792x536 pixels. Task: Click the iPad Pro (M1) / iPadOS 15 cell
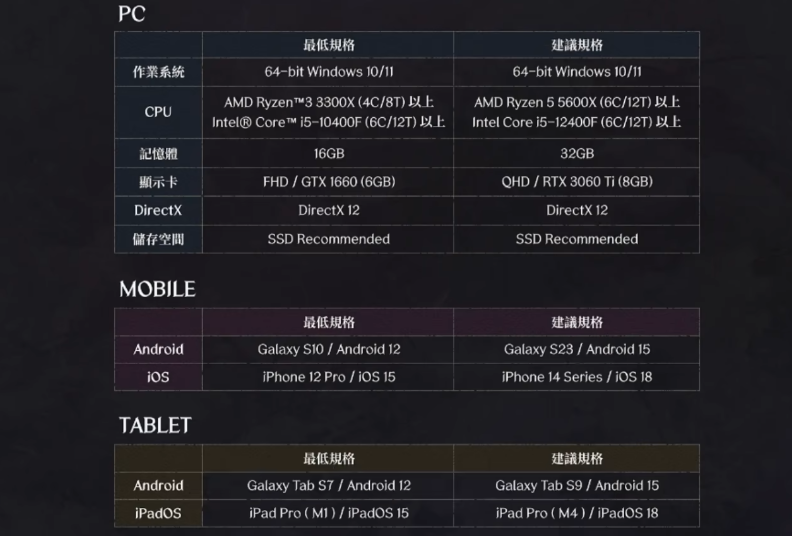328,513
